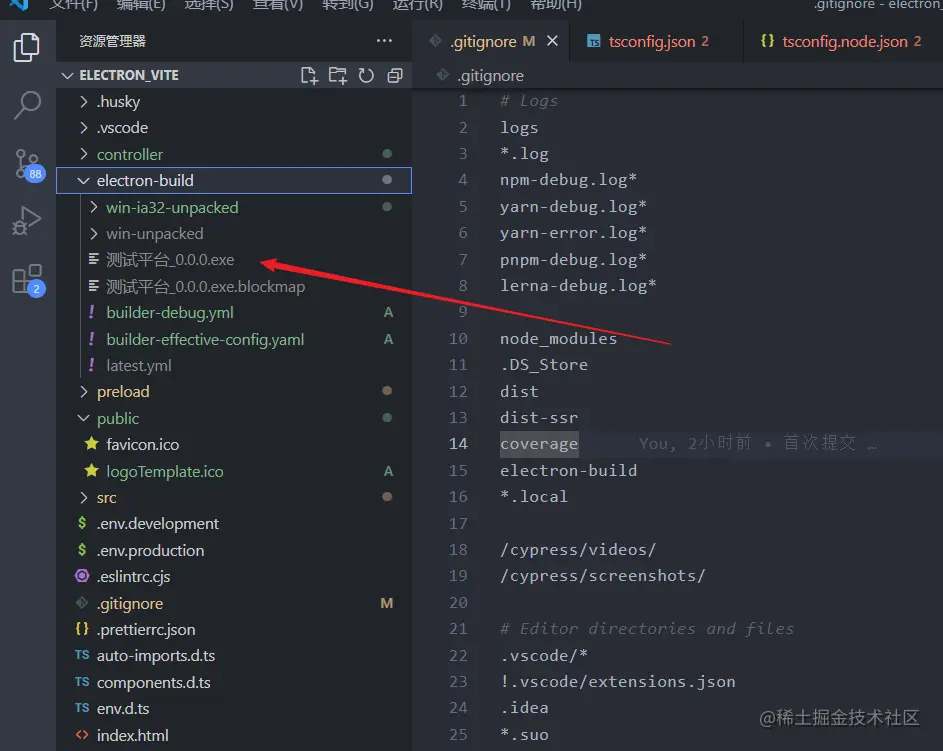Collapse all folders in explorer
Image resolution: width=943 pixels, height=751 pixels.
click(395, 75)
